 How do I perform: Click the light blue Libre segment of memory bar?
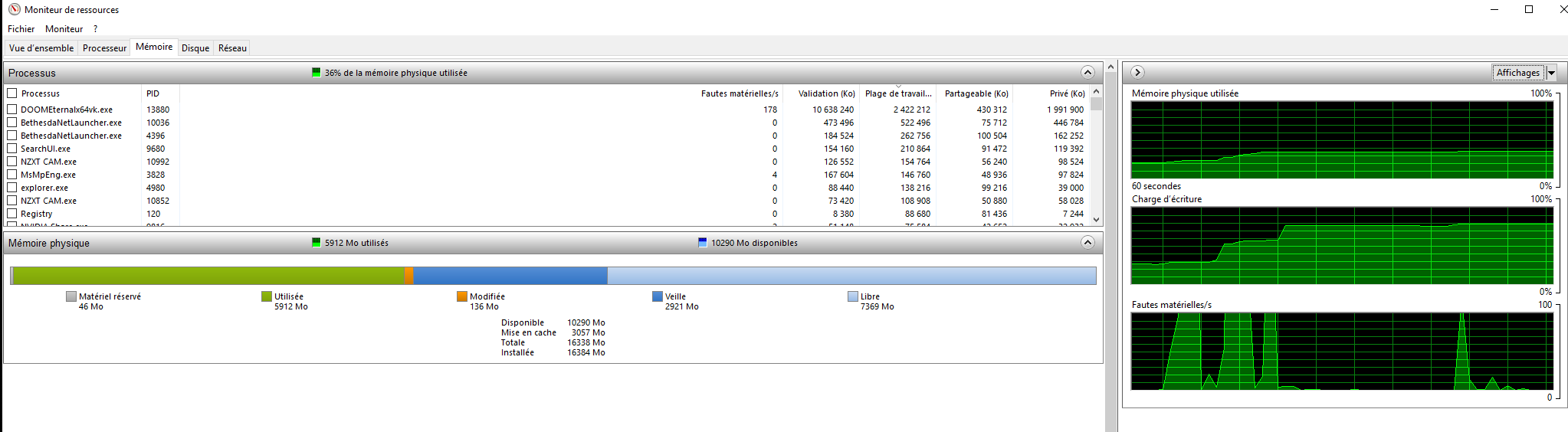click(x=851, y=276)
